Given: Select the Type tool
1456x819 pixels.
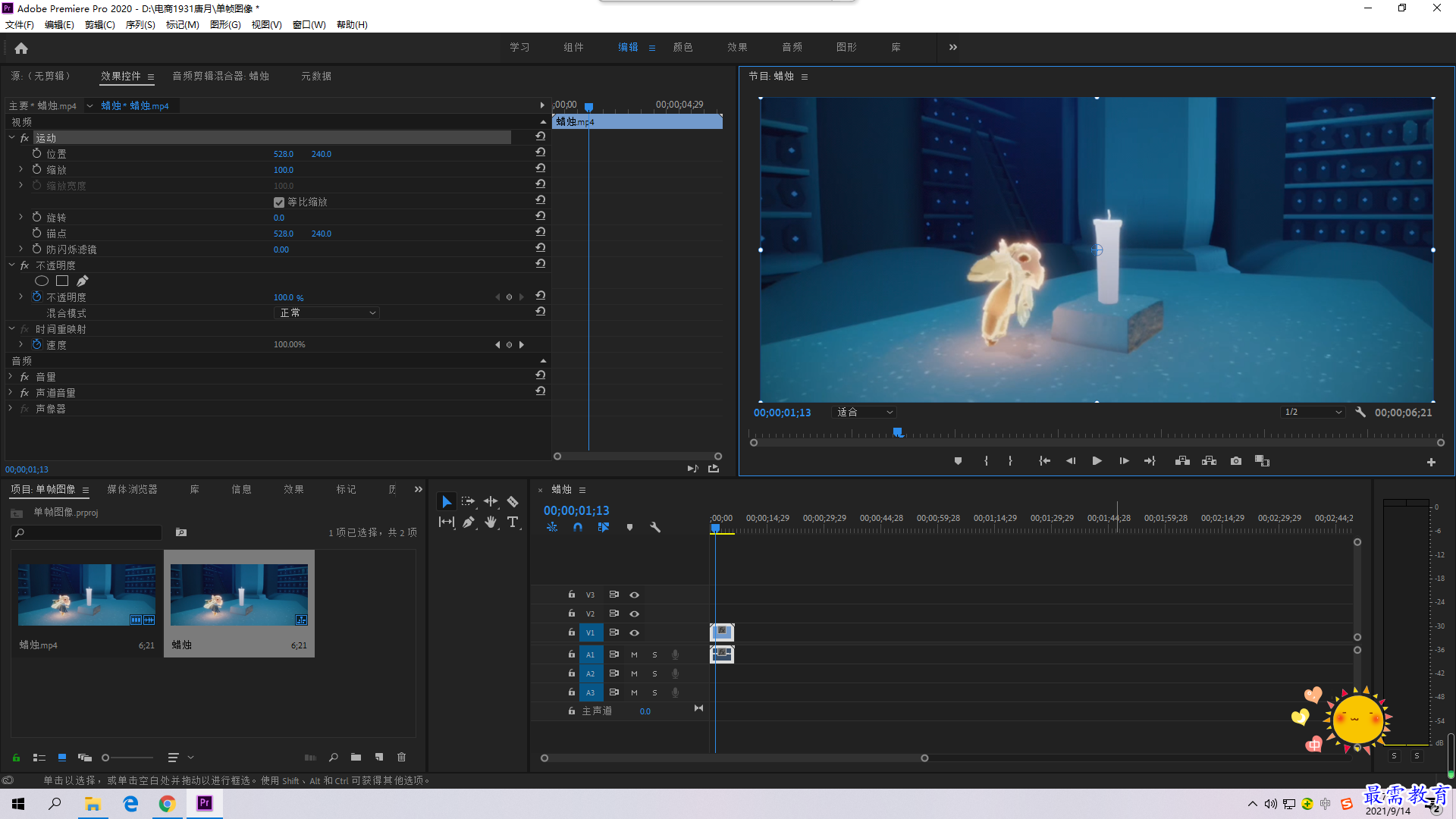Looking at the screenshot, I should click(x=513, y=522).
